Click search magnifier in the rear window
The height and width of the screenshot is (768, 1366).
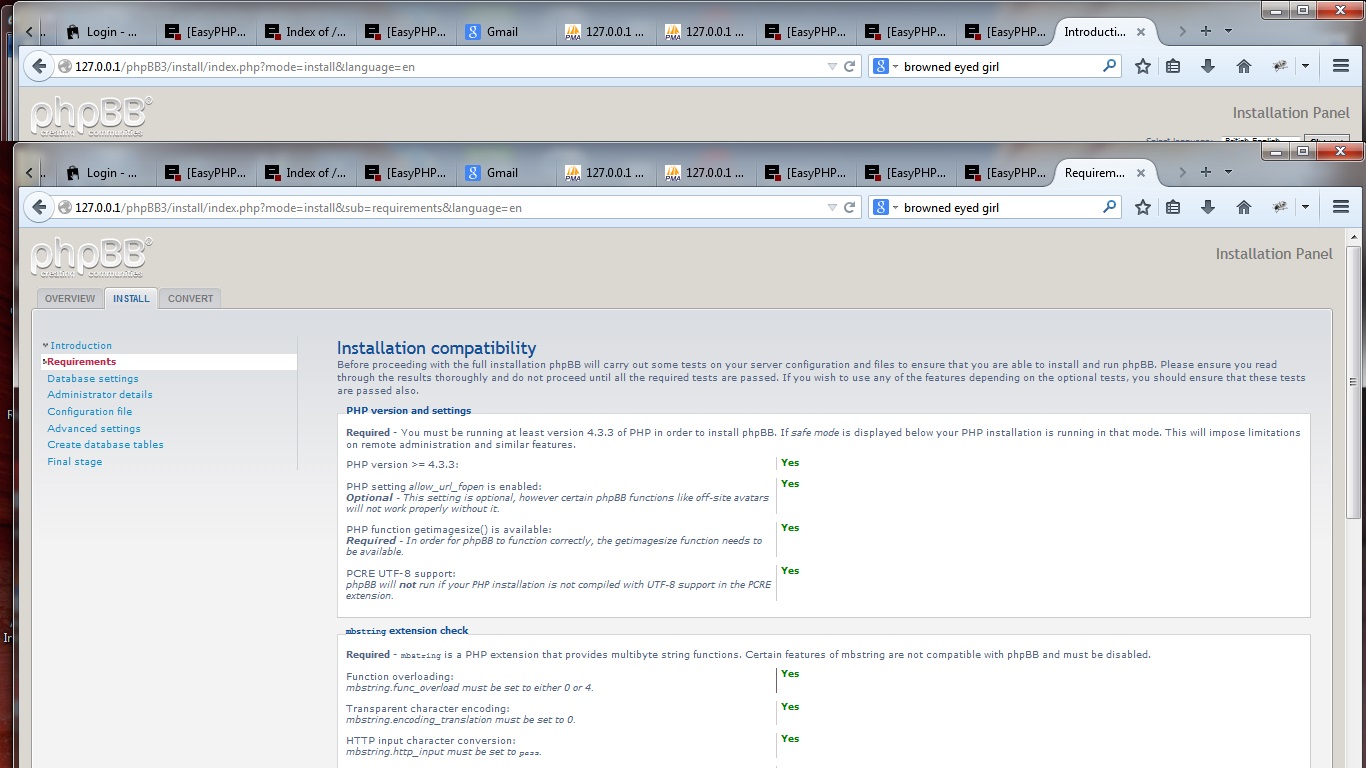click(1109, 66)
